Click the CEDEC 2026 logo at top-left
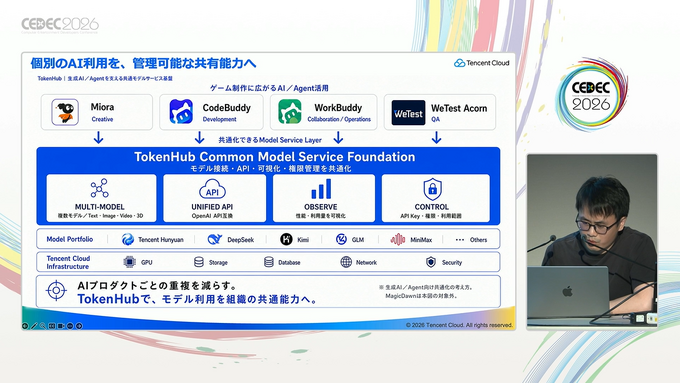The width and height of the screenshot is (680, 383). coord(60,25)
